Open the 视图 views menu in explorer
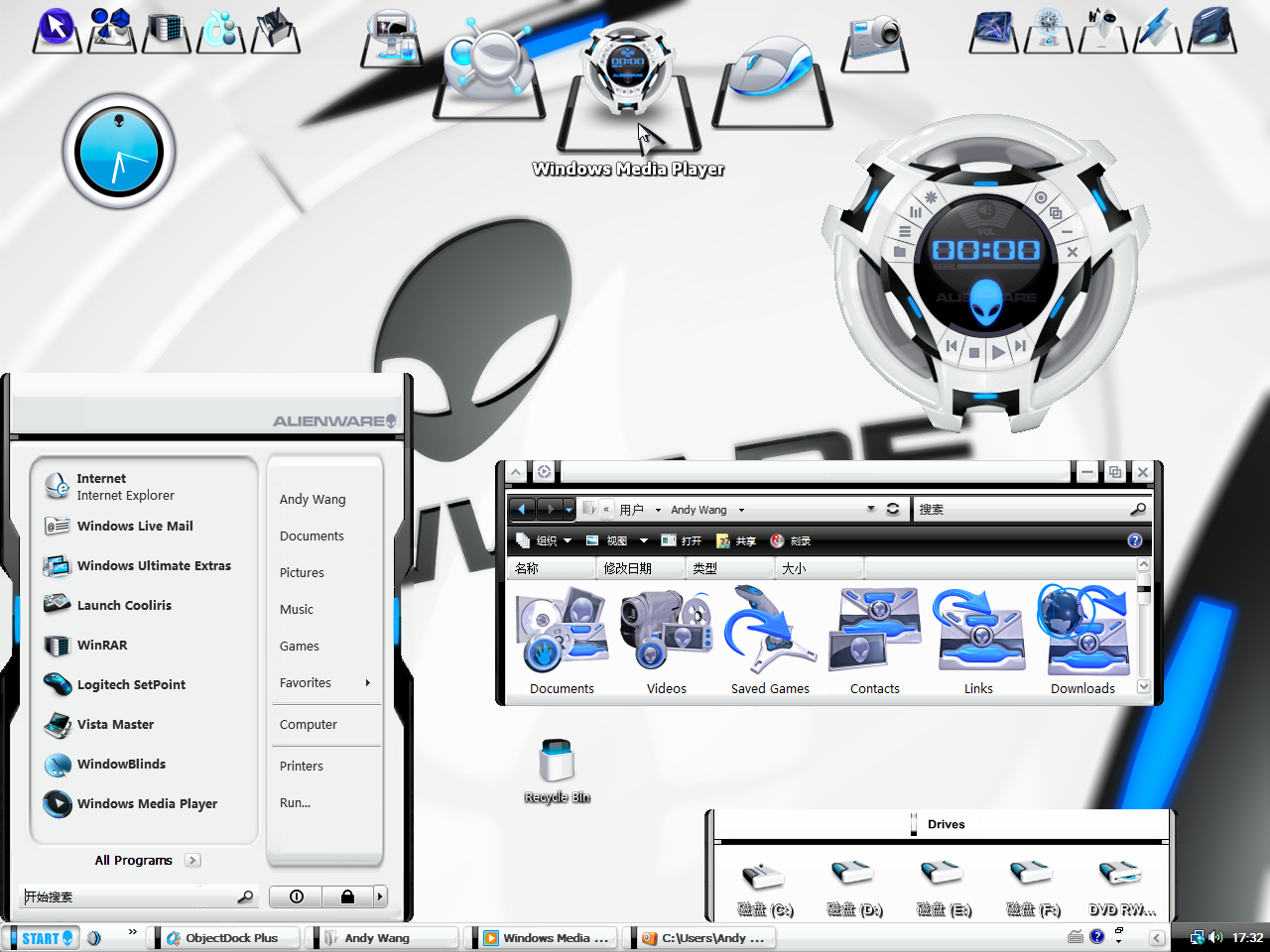This screenshot has width=1270, height=952. [607, 540]
